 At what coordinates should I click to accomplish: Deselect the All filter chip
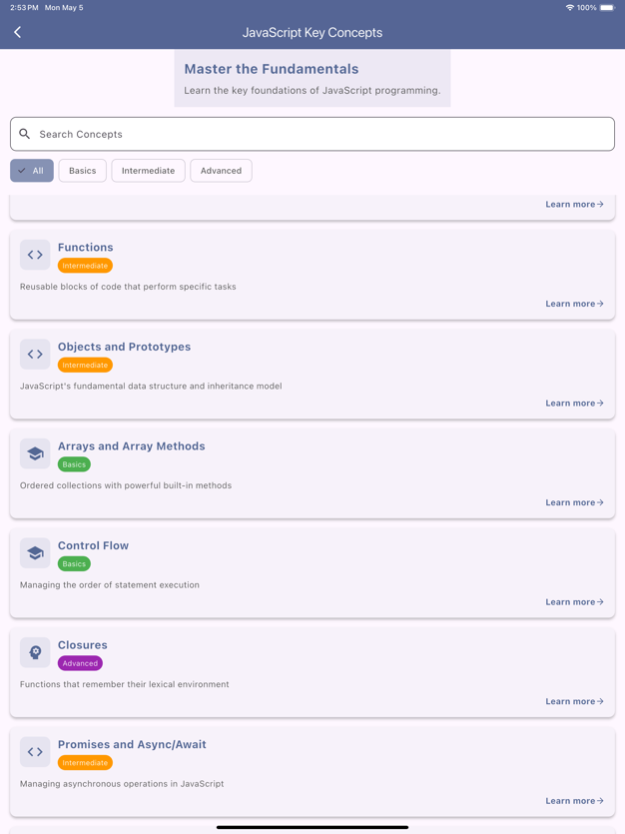tap(31, 170)
